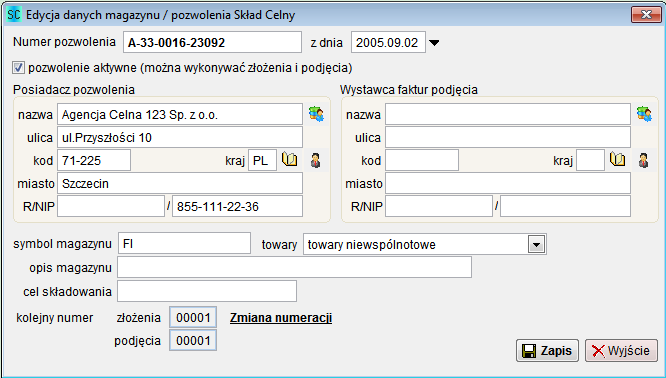
Task: Click the opis magazynu field
Action: 294,267
